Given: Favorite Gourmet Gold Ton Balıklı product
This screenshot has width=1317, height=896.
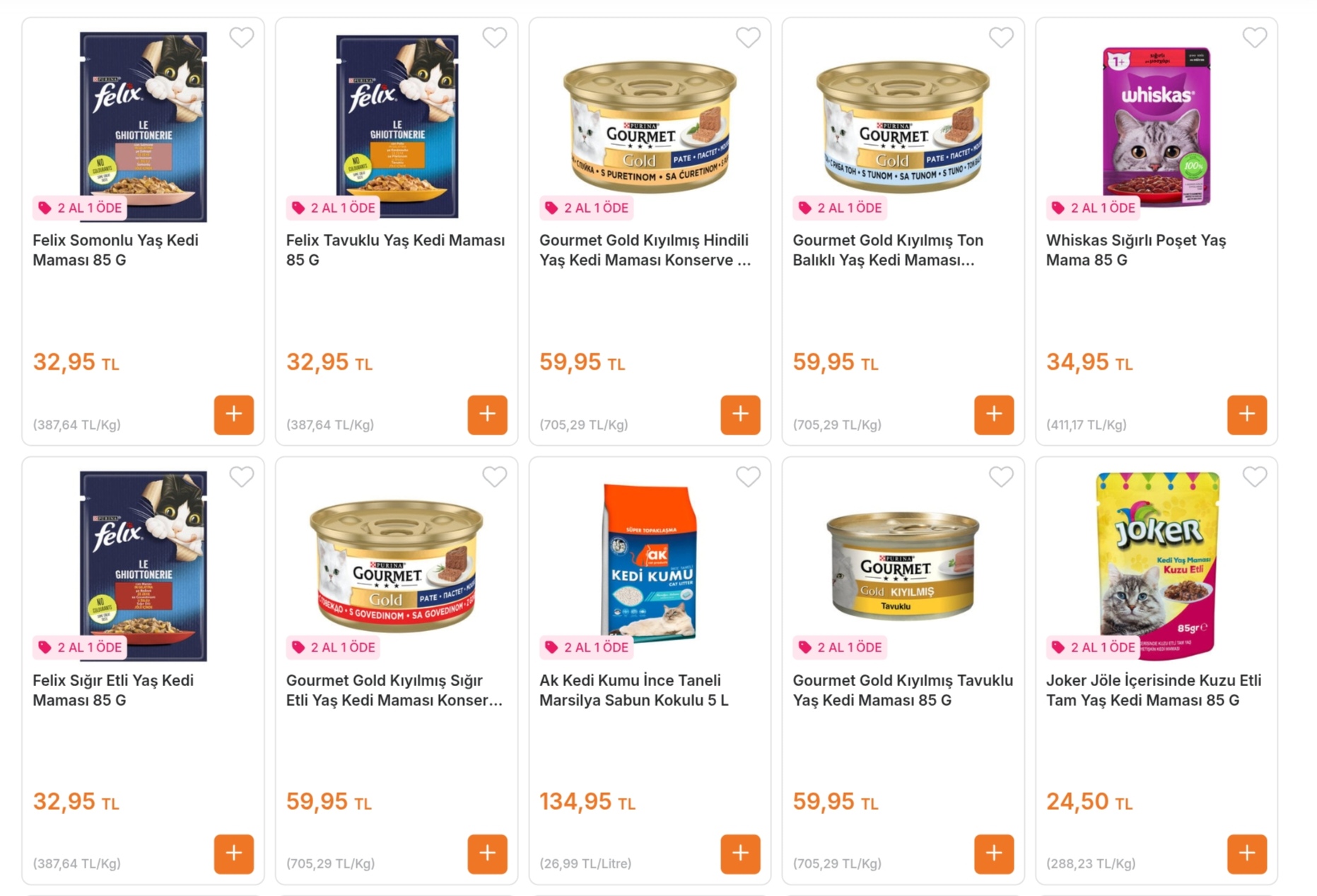Looking at the screenshot, I should click(x=1001, y=37).
